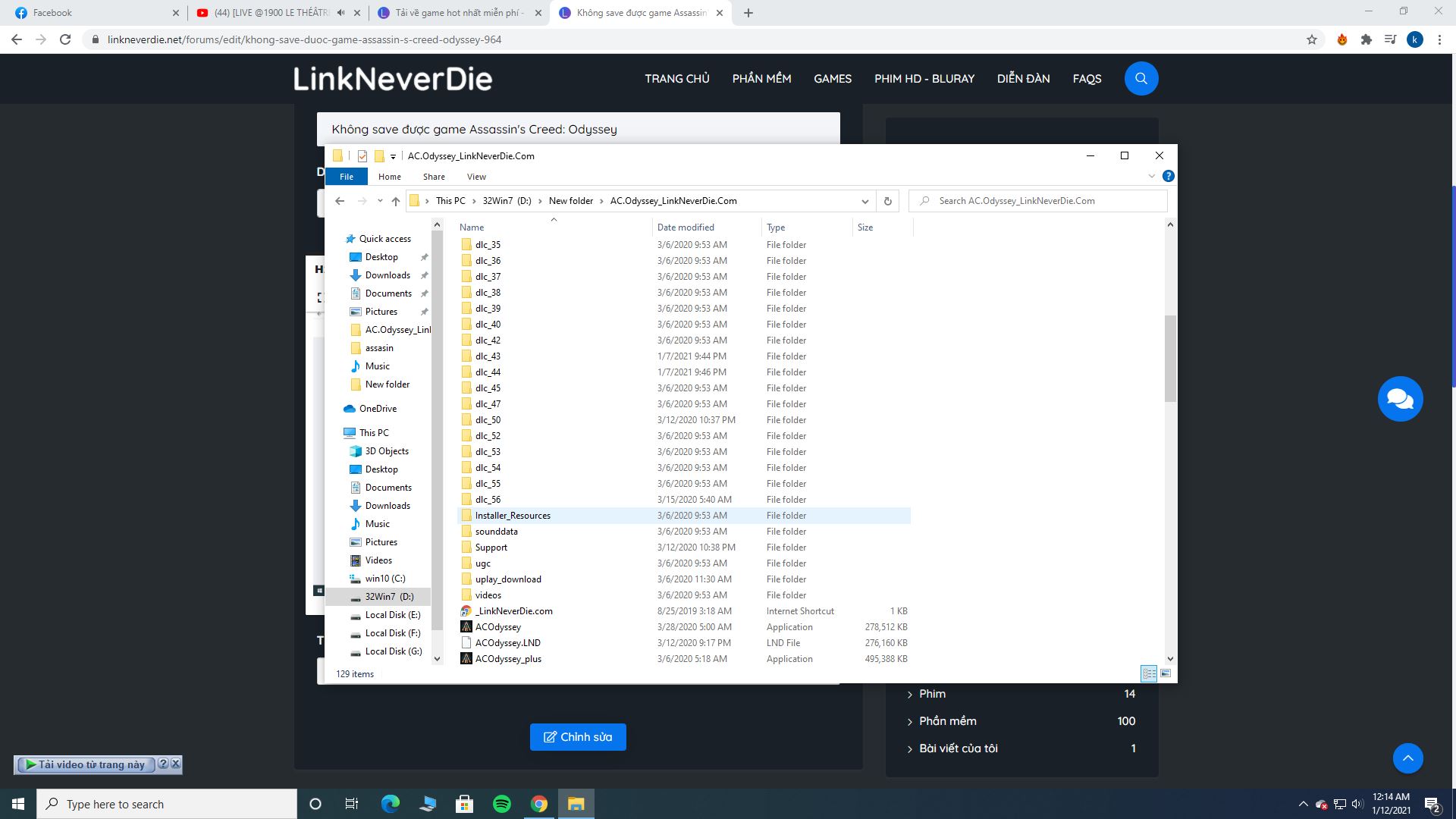Click Type here to search box
Viewport: 1456px width, 819px height.
pos(167,804)
